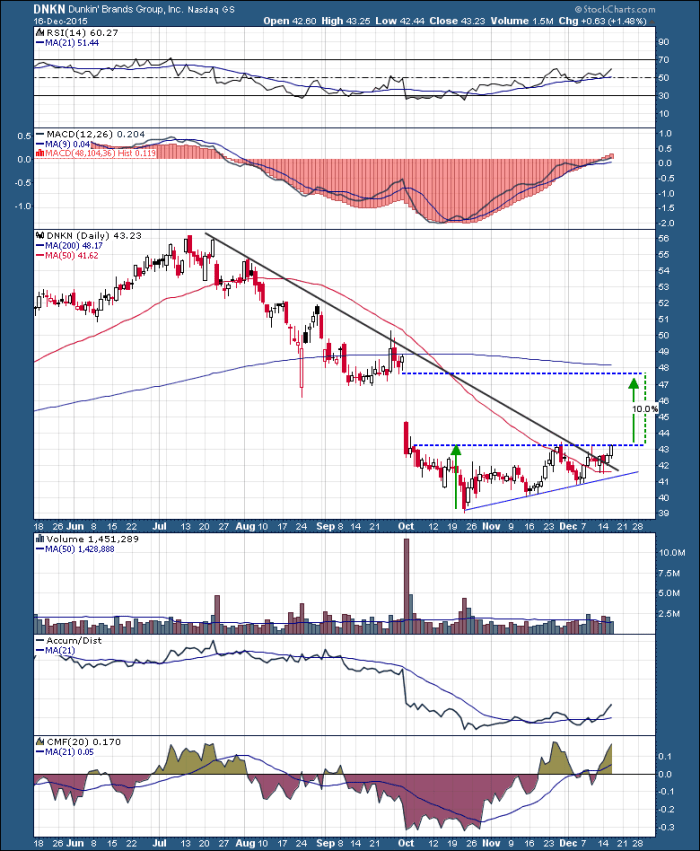Image resolution: width=700 pixels, height=851 pixels.
Task: Click the 56 label on the price axis
Action: (664, 238)
